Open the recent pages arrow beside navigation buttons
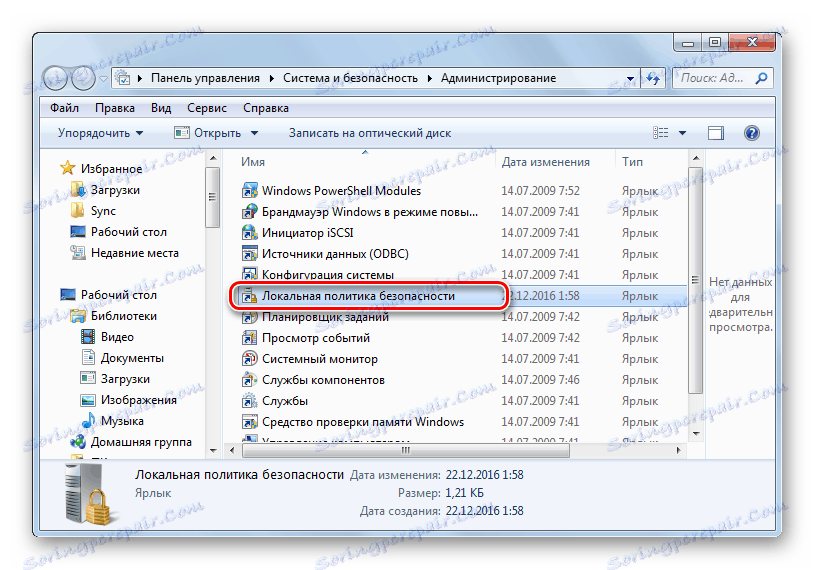The image size is (815, 570). 103,78
